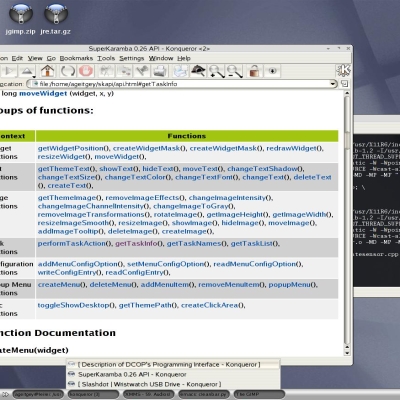The height and width of the screenshot is (400, 400).
Task: Open the View menu
Action: (x=35, y=58)
